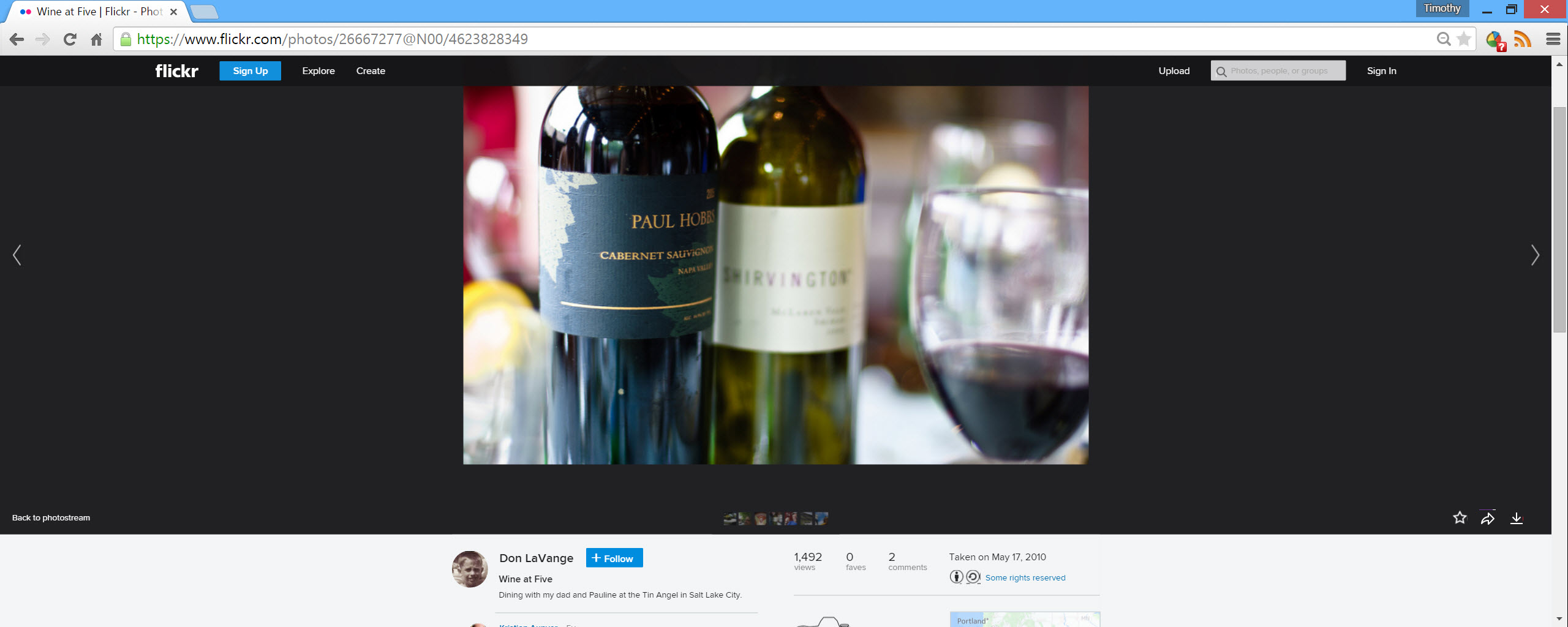Screen dimensions: 1568x627
Task: Favorite the photo with the star icon
Action: pyautogui.click(x=1460, y=518)
